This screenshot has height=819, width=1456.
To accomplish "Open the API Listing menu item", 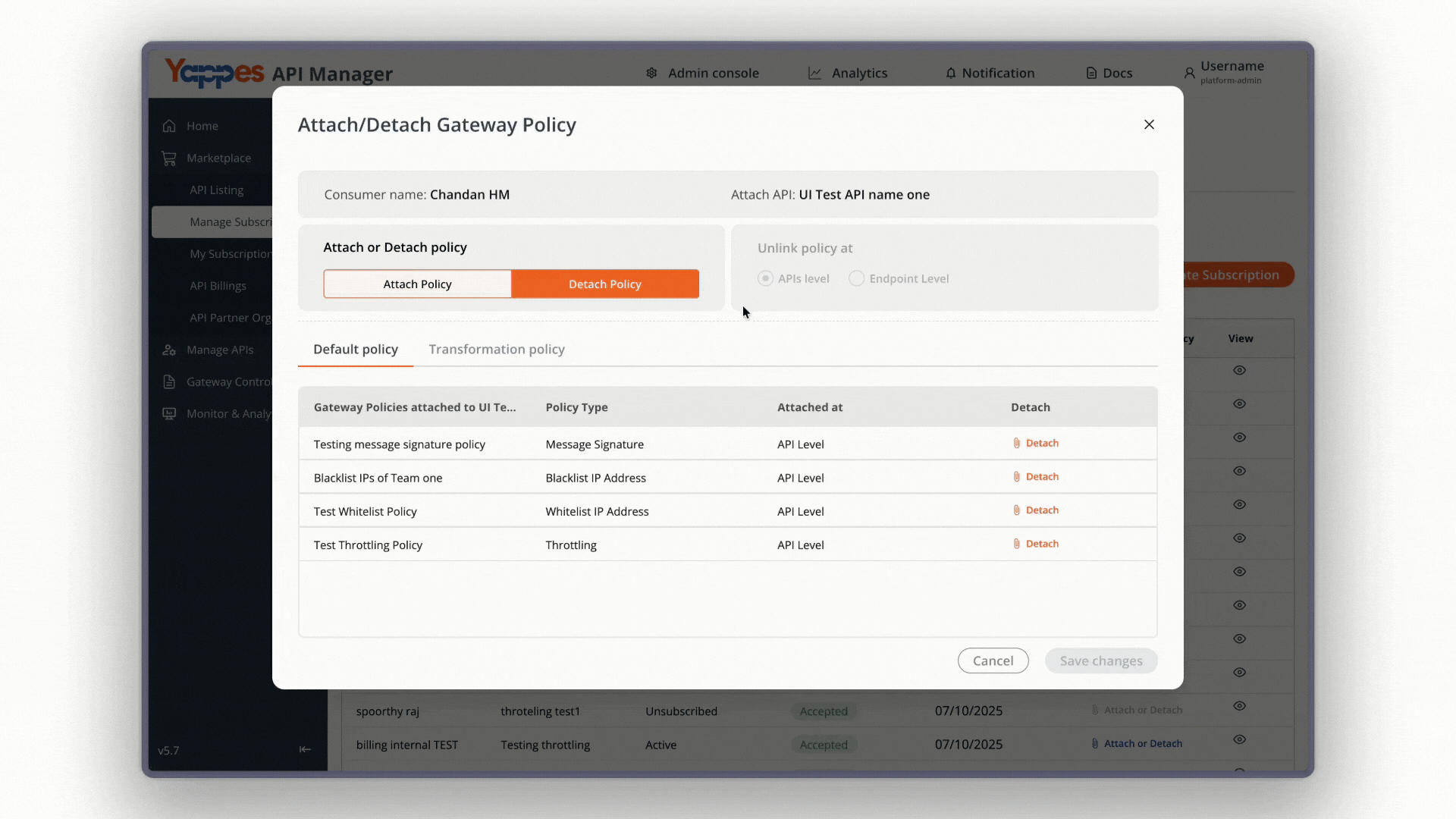I will pyautogui.click(x=216, y=190).
